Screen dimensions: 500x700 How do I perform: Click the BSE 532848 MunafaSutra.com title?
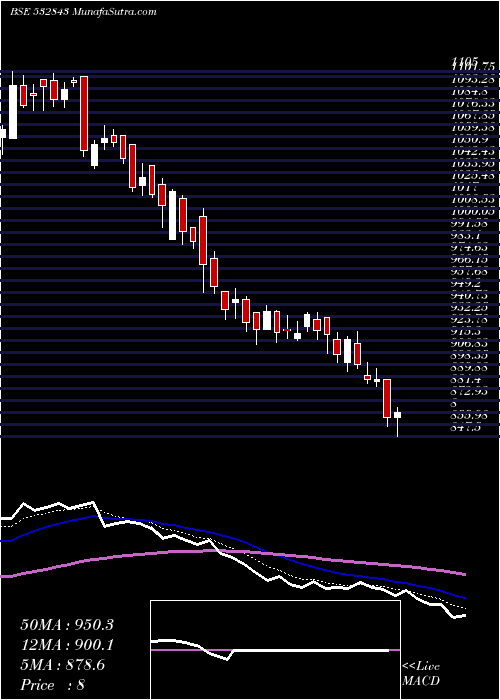tap(83, 12)
